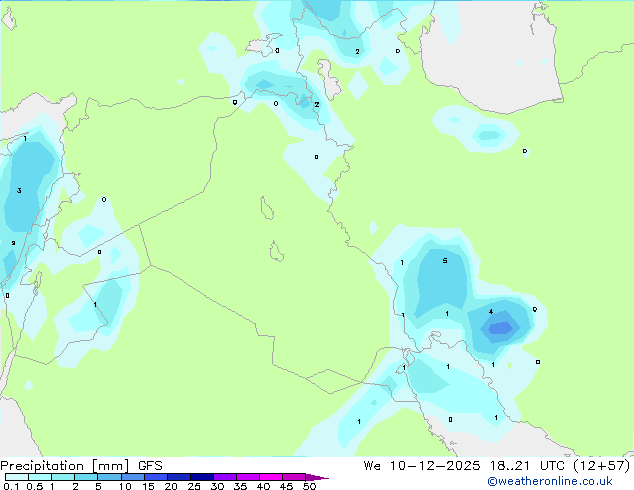Viewport: 634px width, 490px height.
Task: Click the "GFS" model label
Action: [150, 466]
